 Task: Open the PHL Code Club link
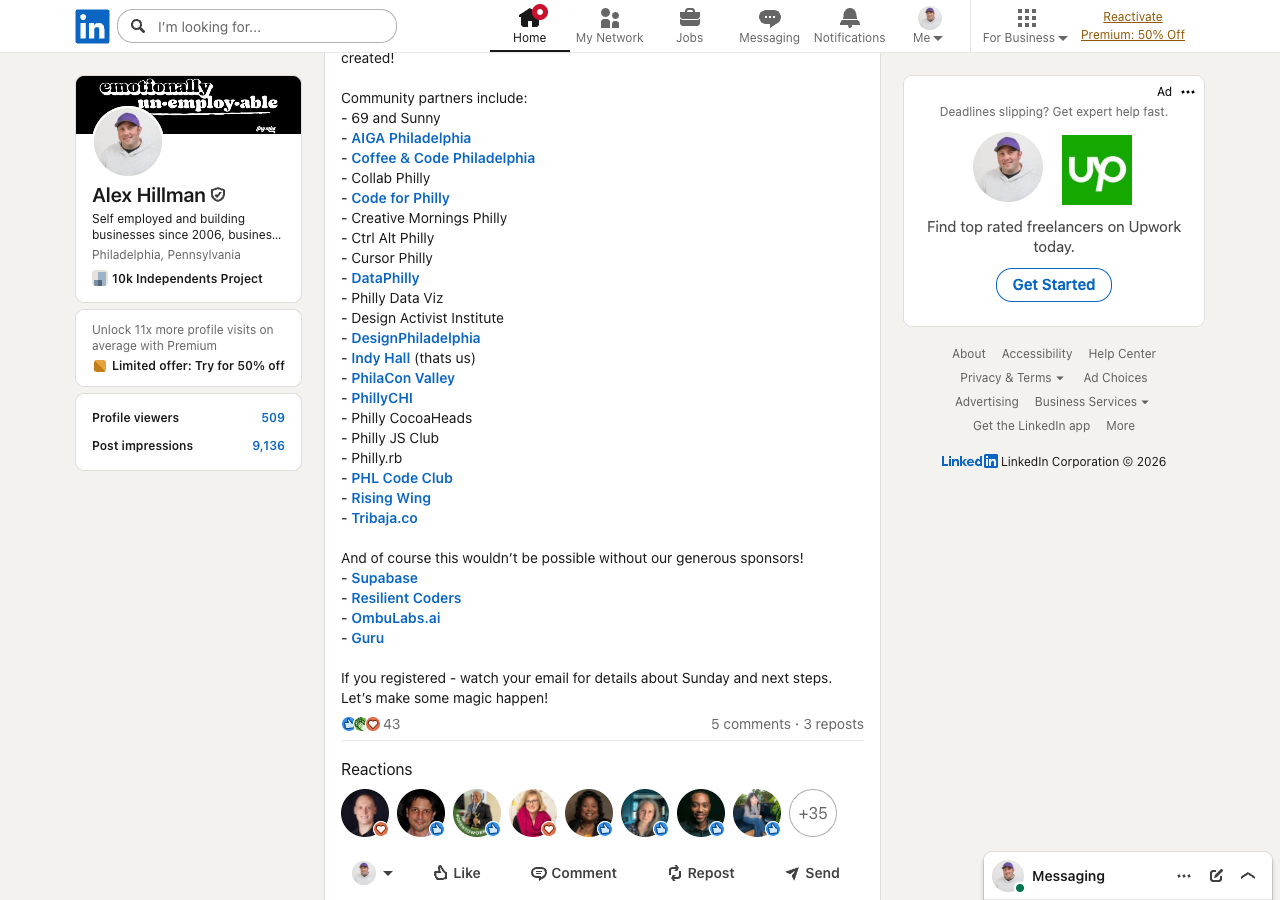pyautogui.click(x=402, y=478)
